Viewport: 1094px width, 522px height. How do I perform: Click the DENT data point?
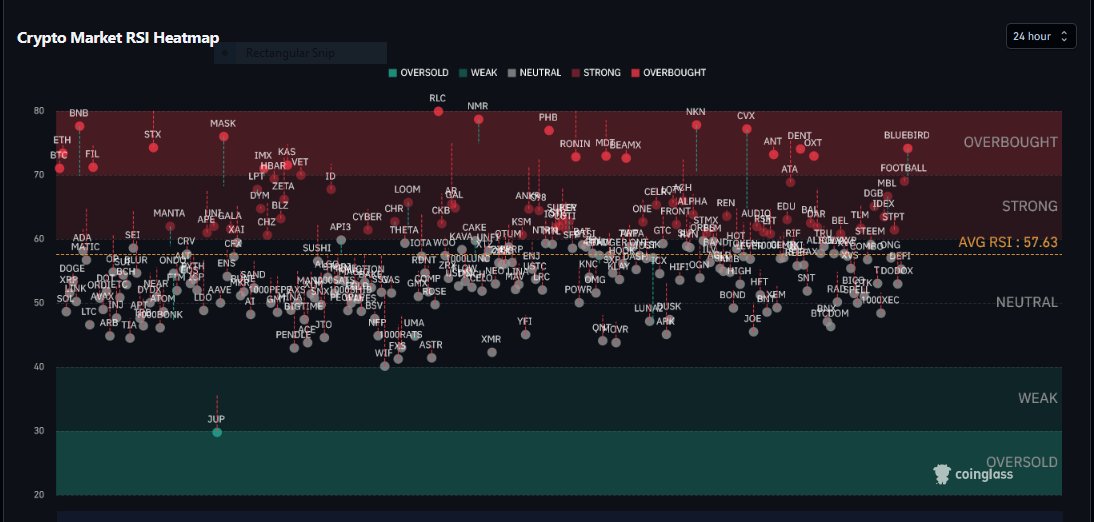800,149
